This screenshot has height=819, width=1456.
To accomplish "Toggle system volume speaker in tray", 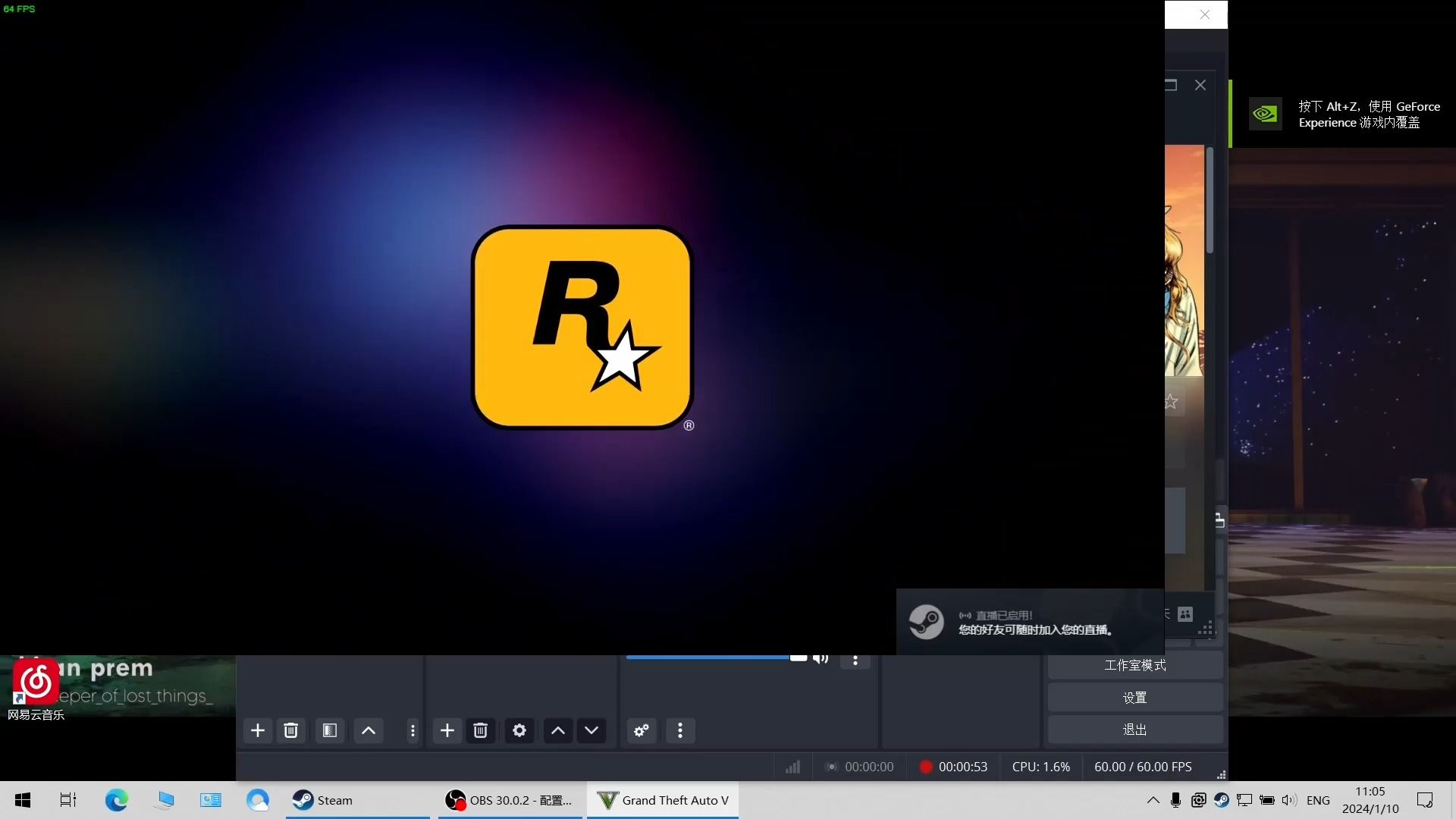I will click(x=1288, y=800).
